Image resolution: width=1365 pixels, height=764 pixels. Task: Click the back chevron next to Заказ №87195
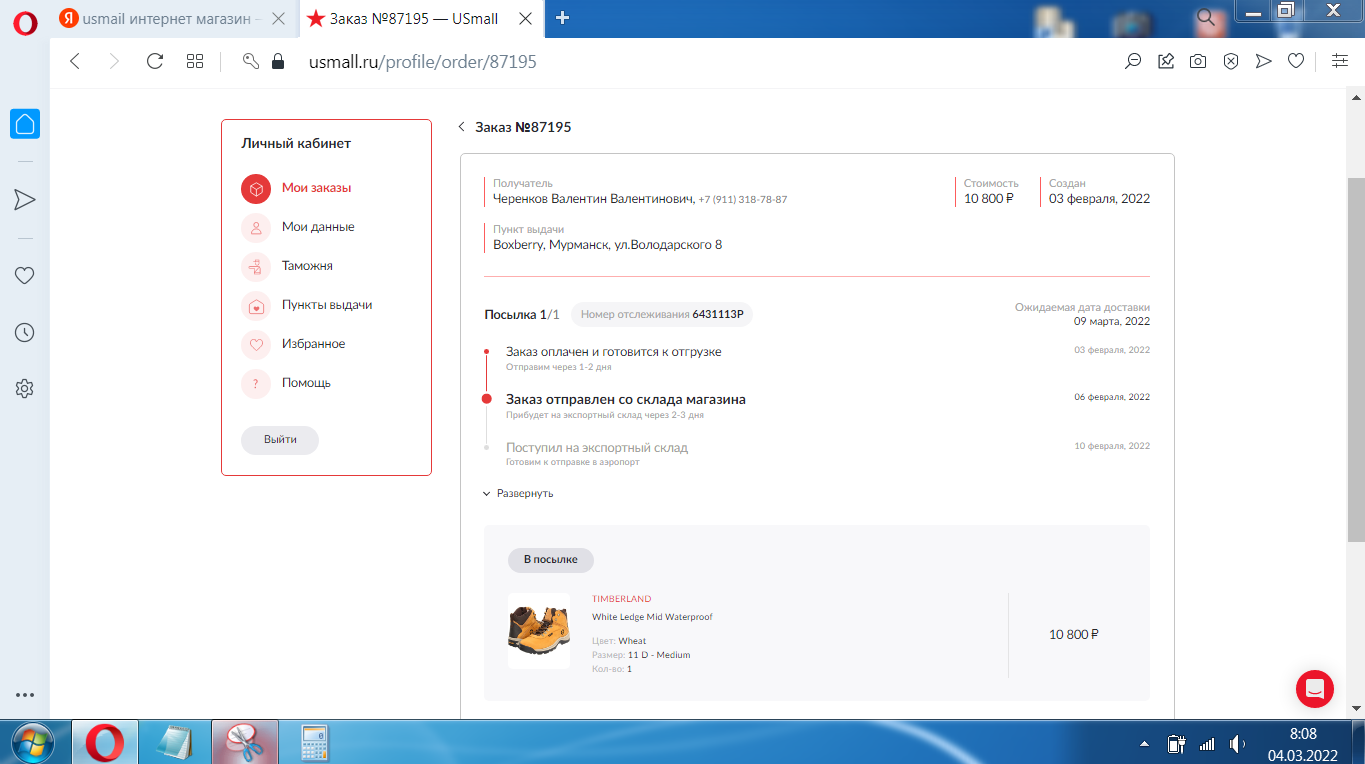[x=461, y=127]
